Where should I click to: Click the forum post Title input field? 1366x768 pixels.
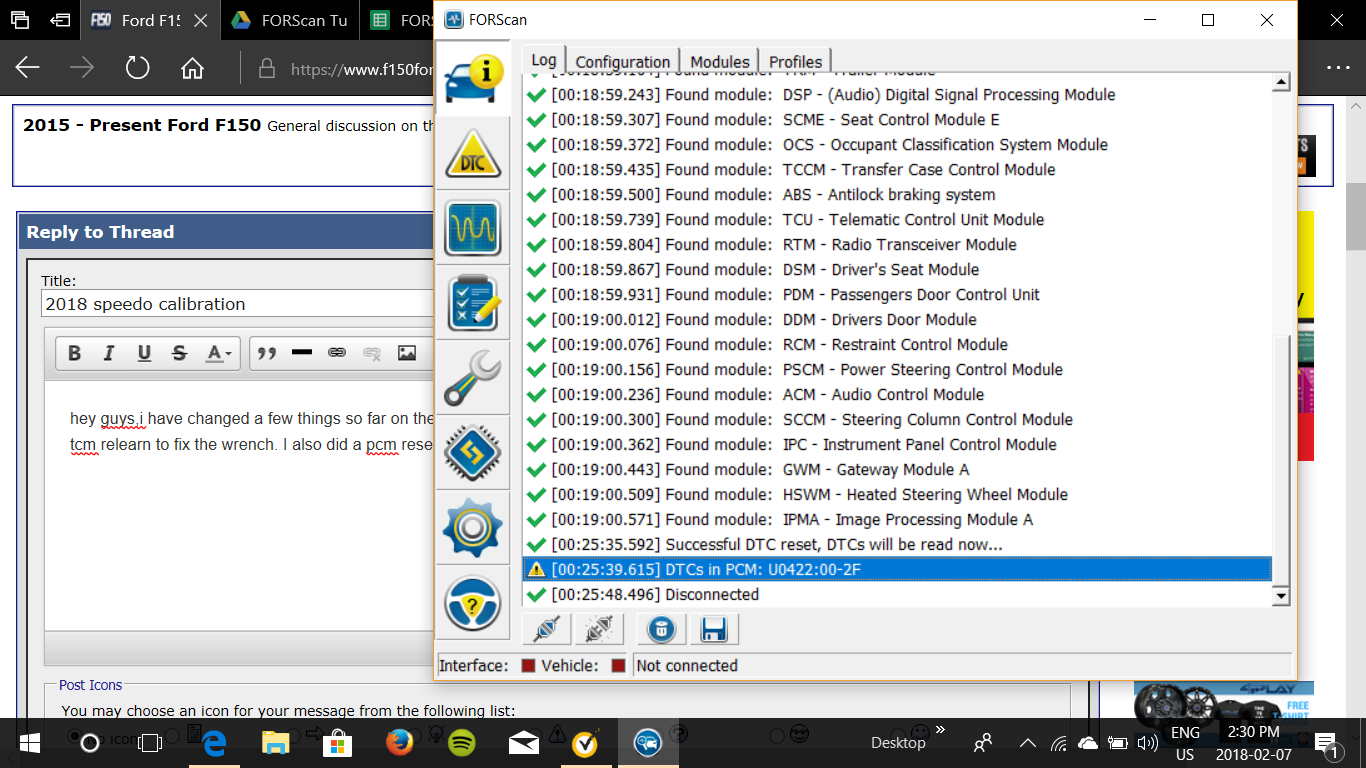click(238, 304)
